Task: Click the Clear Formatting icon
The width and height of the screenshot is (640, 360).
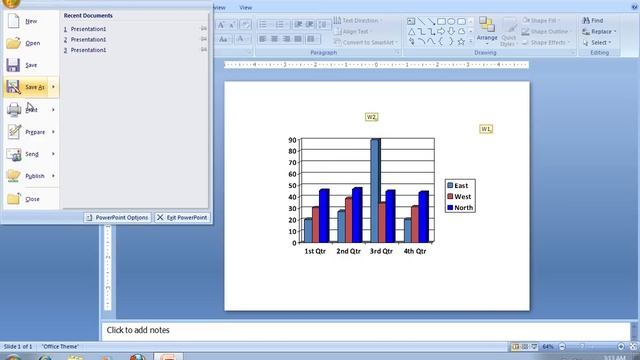Action: click(x=245, y=25)
